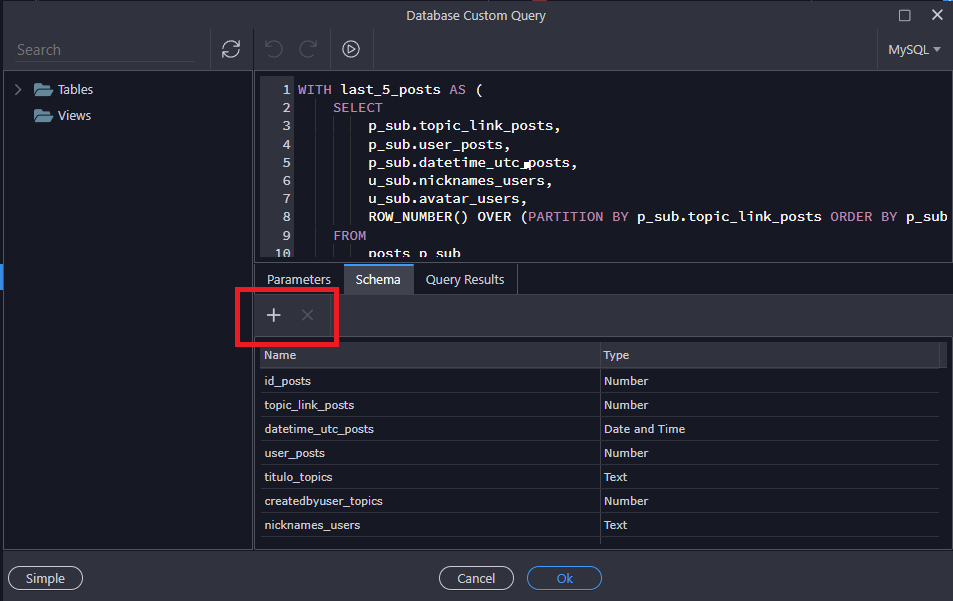
Task: Click the redo arrow icon
Action: pos(308,49)
